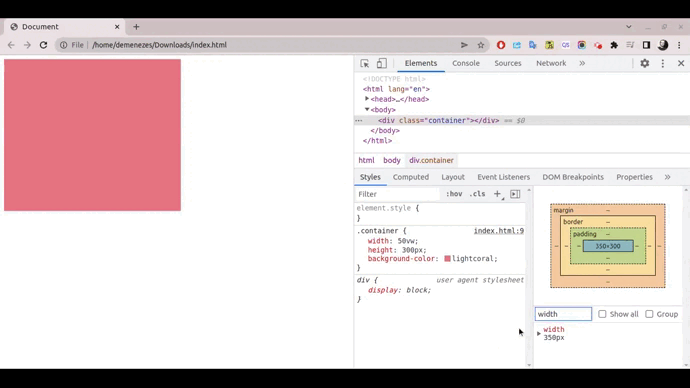Switch to the Console tab
The height and width of the screenshot is (388, 690).
point(466,63)
